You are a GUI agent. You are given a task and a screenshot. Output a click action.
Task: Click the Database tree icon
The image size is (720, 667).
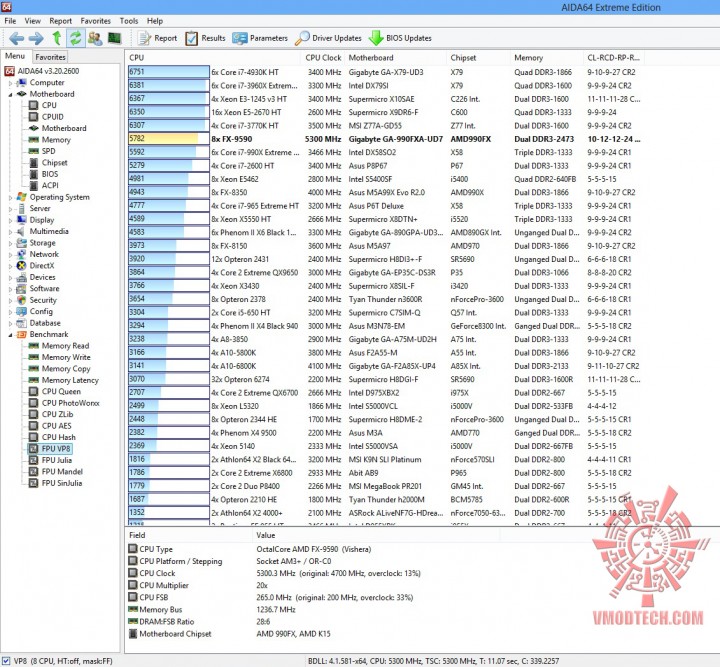[21, 323]
